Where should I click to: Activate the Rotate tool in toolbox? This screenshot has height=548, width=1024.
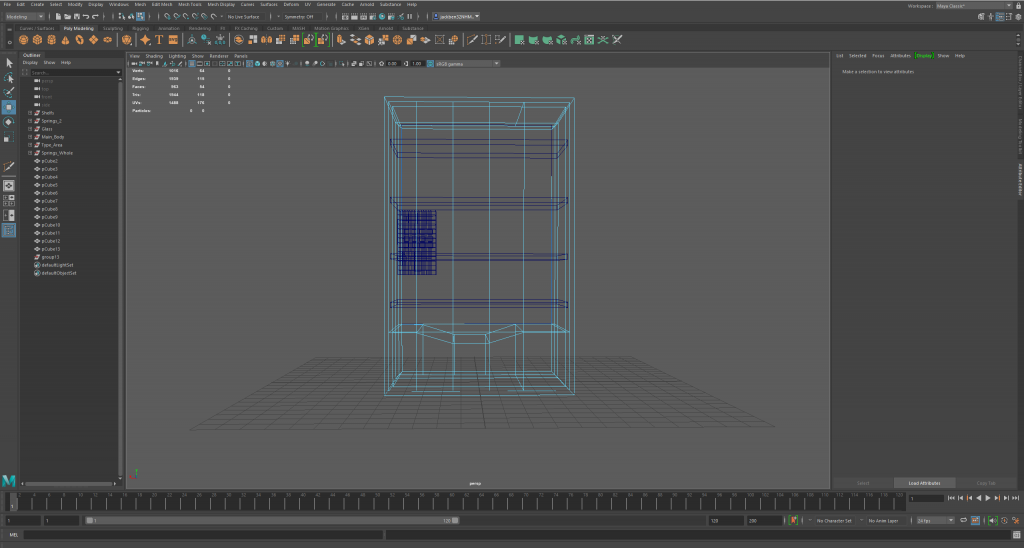(x=9, y=122)
